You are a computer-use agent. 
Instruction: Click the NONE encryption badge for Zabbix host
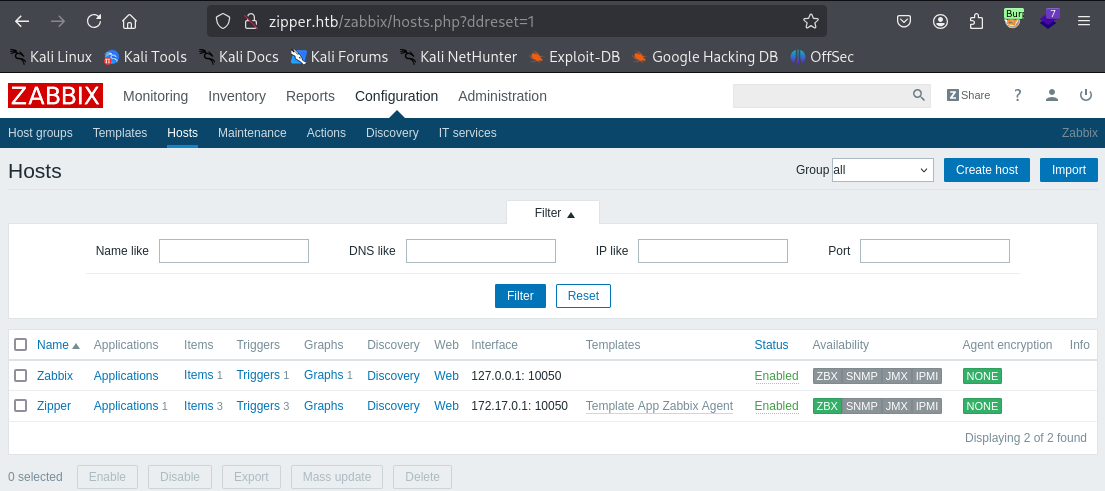(982, 376)
